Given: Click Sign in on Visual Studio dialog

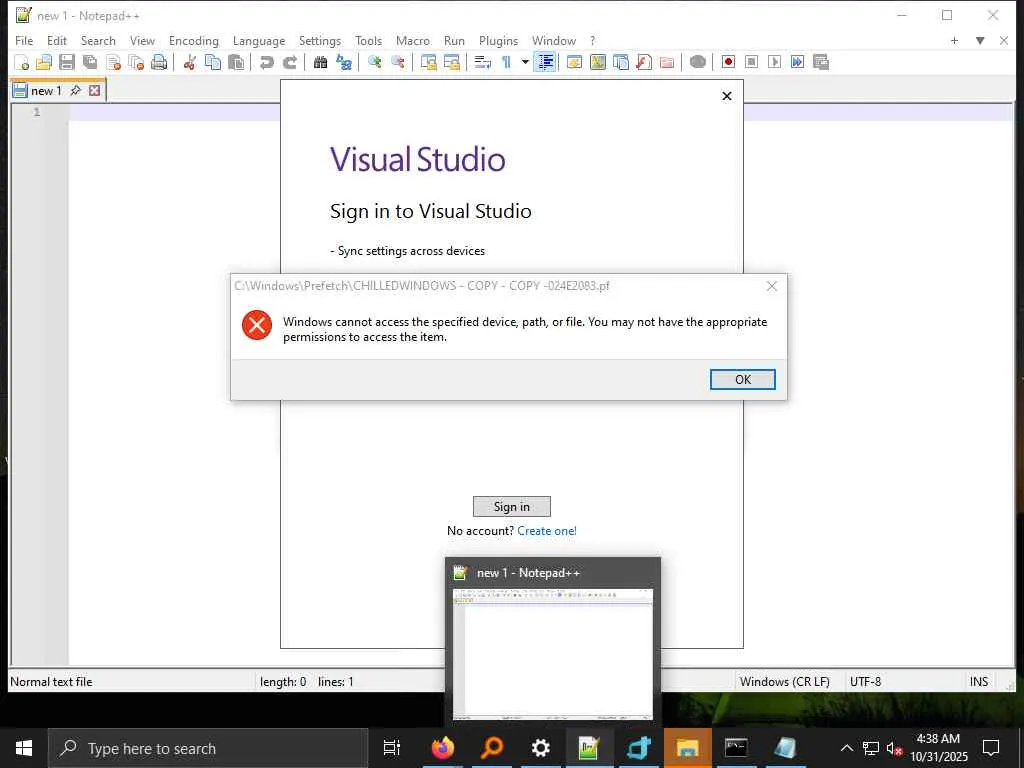Looking at the screenshot, I should (511, 507).
